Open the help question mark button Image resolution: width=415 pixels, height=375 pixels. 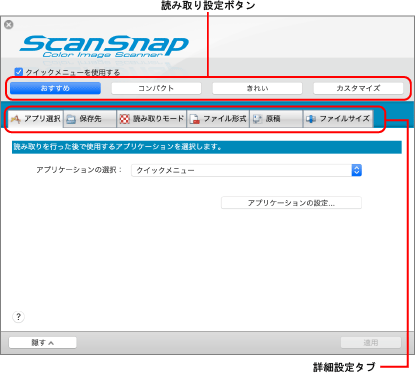[18, 317]
